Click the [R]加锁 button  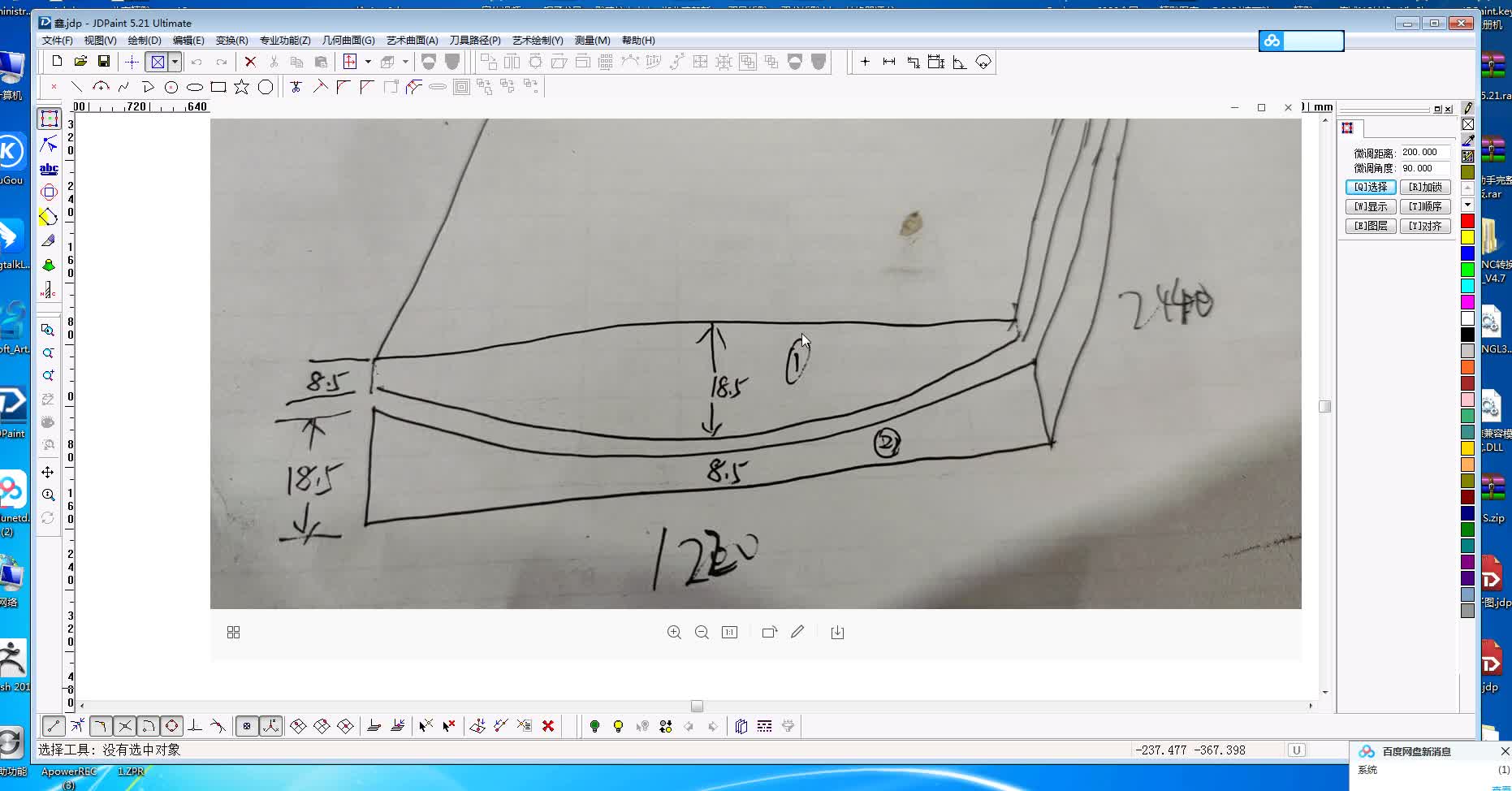tap(1425, 187)
